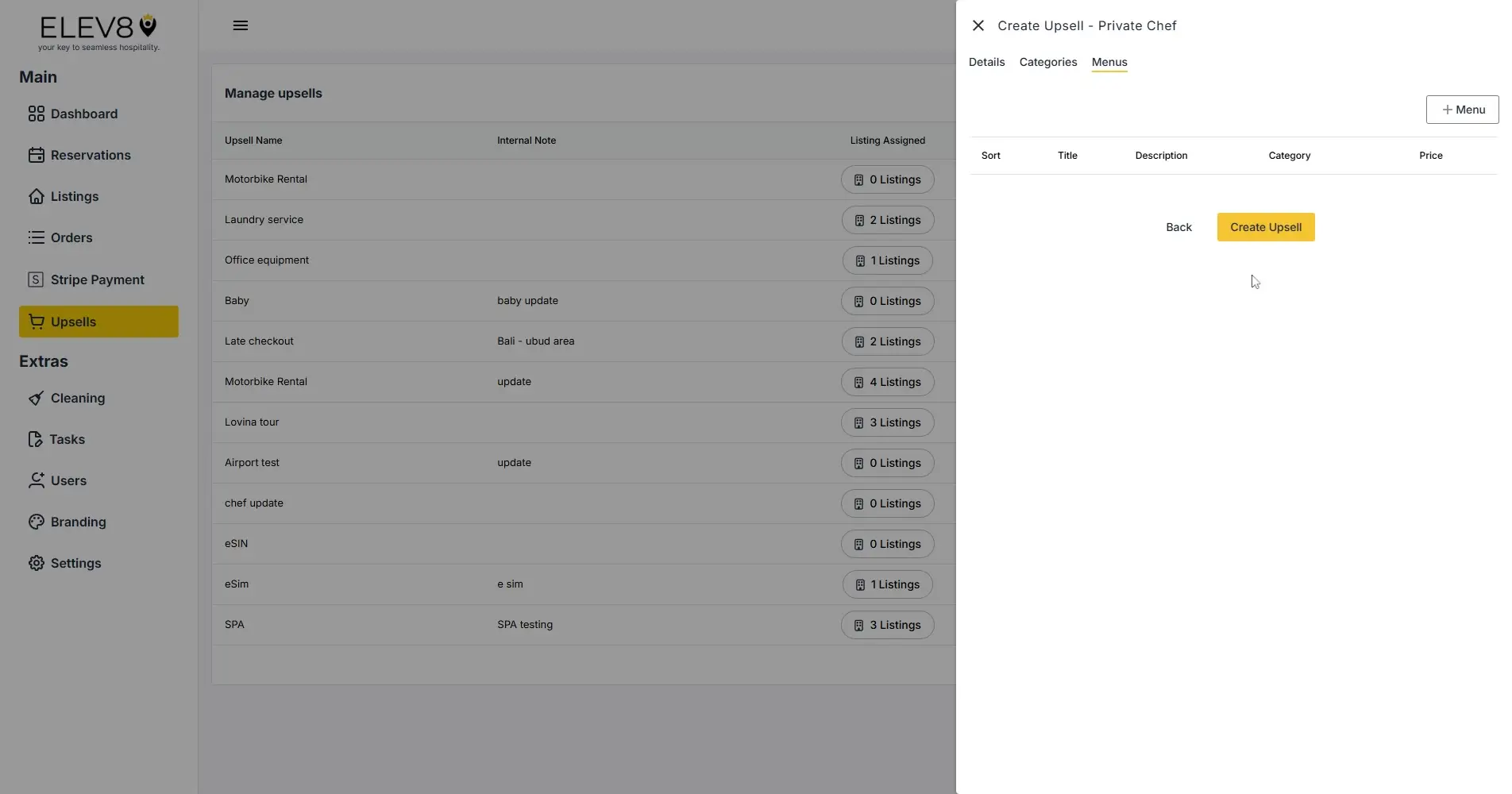The width and height of the screenshot is (1512, 794).
Task: Open Orders via its sidebar icon
Action: pyautogui.click(x=37, y=237)
